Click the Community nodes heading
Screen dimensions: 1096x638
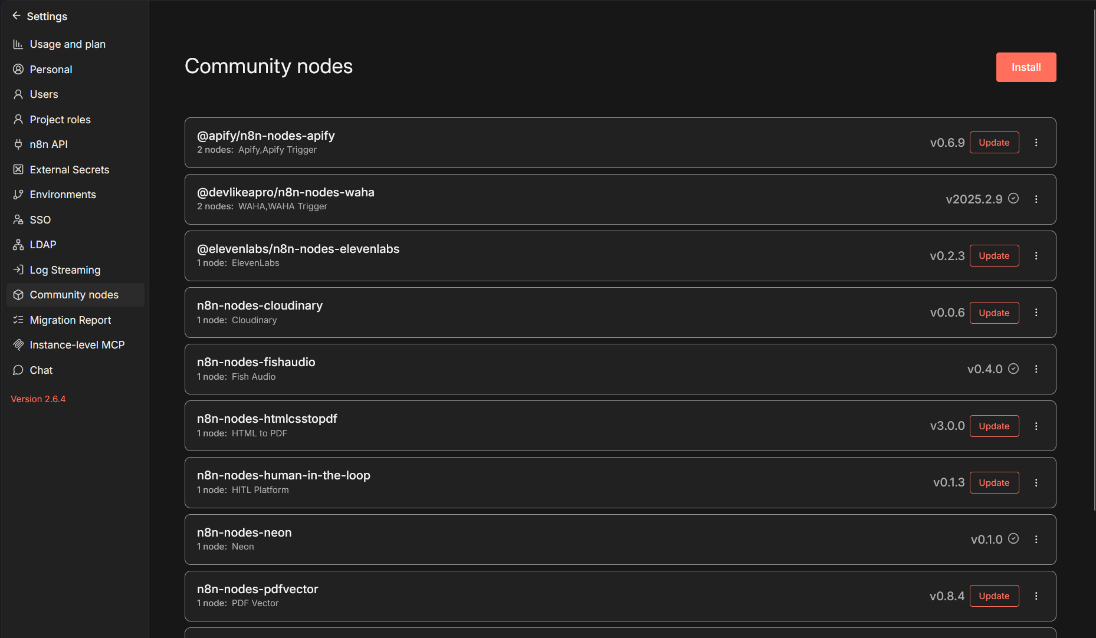[x=268, y=66]
